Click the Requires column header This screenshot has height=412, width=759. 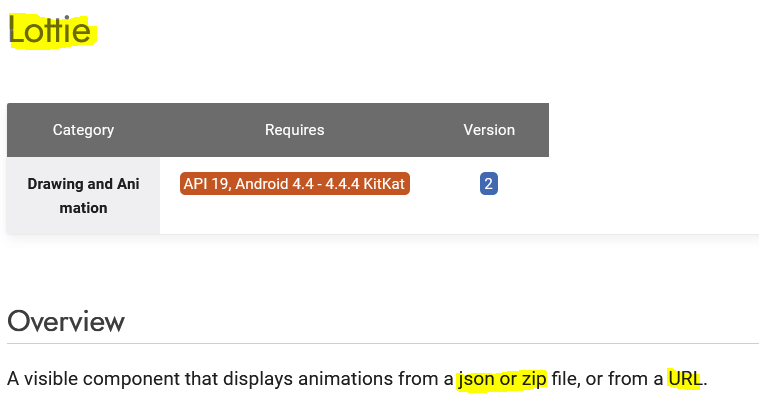294,130
